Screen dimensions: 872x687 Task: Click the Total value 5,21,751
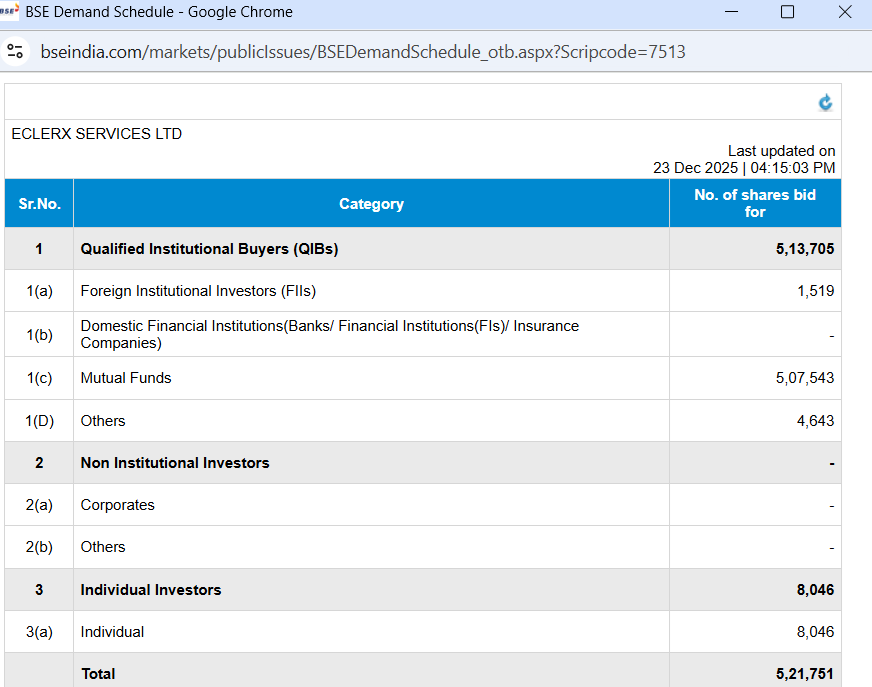pos(805,674)
